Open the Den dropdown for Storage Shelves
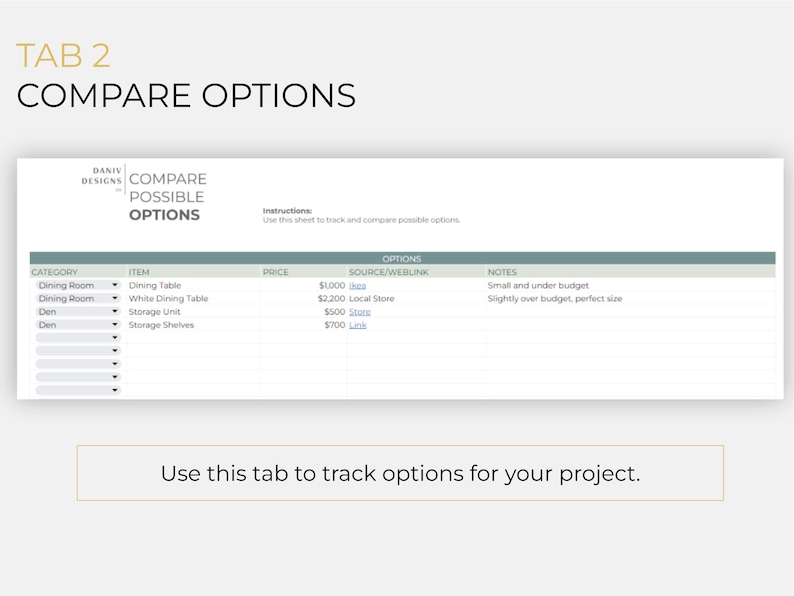The width and height of the screenshot is (794, 596). coord(78,325)
